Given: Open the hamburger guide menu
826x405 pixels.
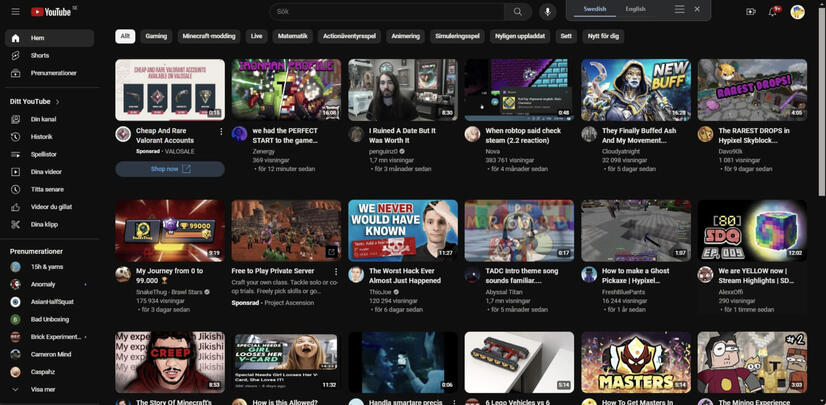Looking at the screenshot, I should pyautogui.click(x=15, y=12).
